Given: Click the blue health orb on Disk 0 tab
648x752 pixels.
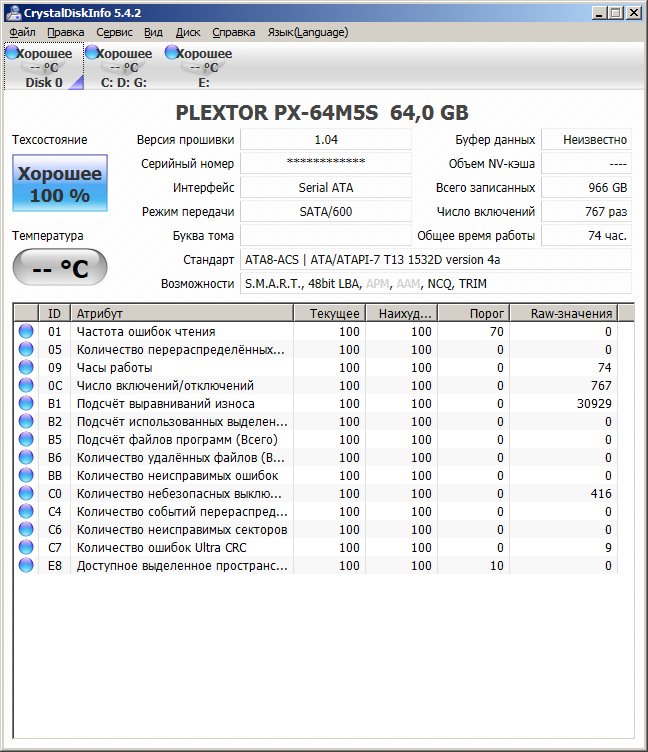Looking at the screenshot, I should (x=12, y=52).
